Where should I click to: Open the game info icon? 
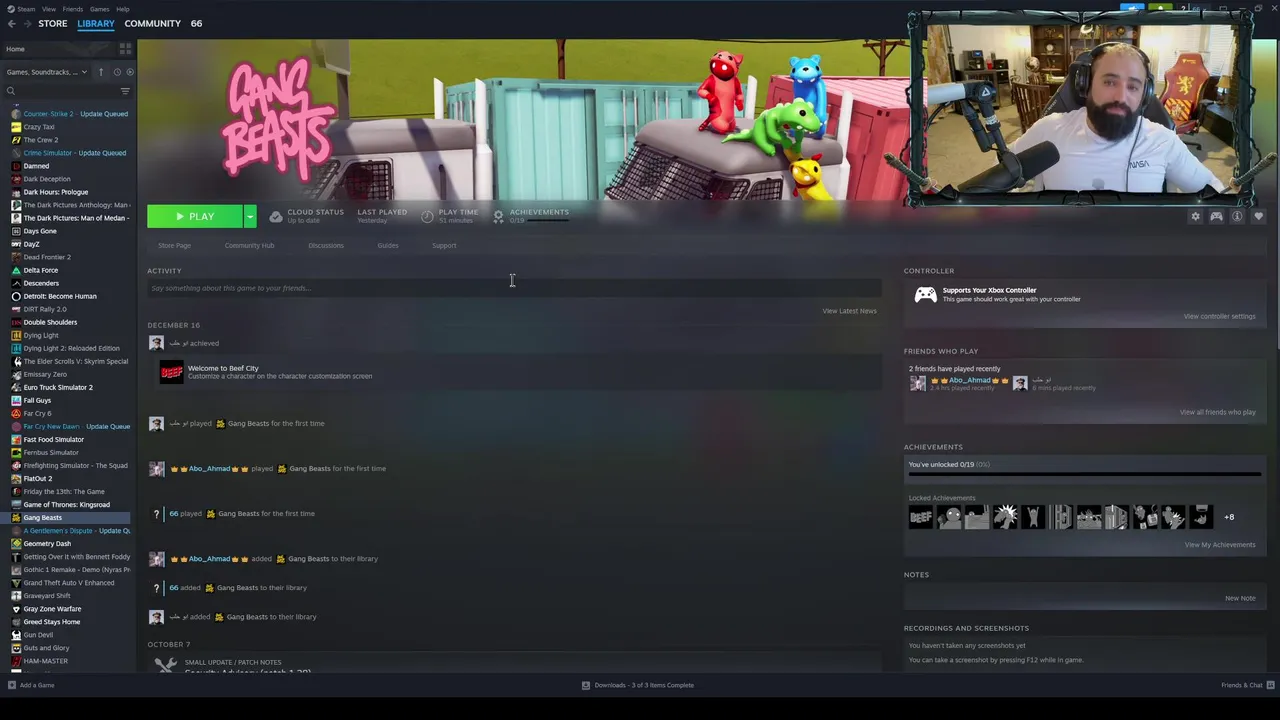tap(1237, 216)
